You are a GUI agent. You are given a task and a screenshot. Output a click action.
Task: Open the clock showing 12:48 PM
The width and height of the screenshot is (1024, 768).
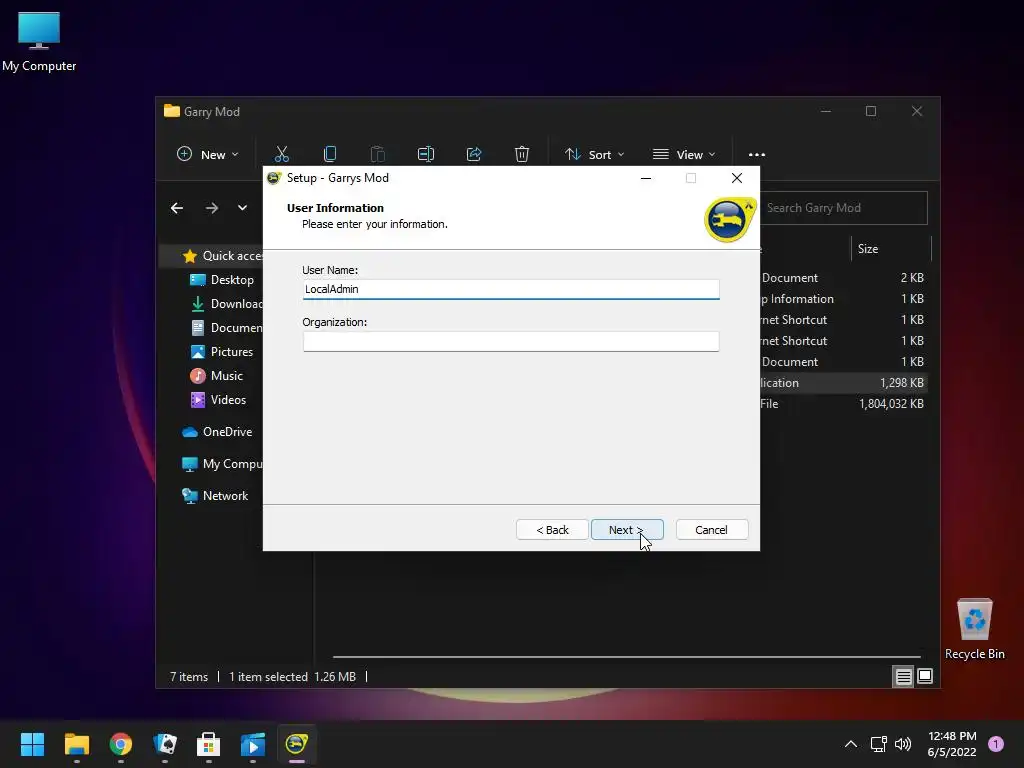(x=952, y=744)
